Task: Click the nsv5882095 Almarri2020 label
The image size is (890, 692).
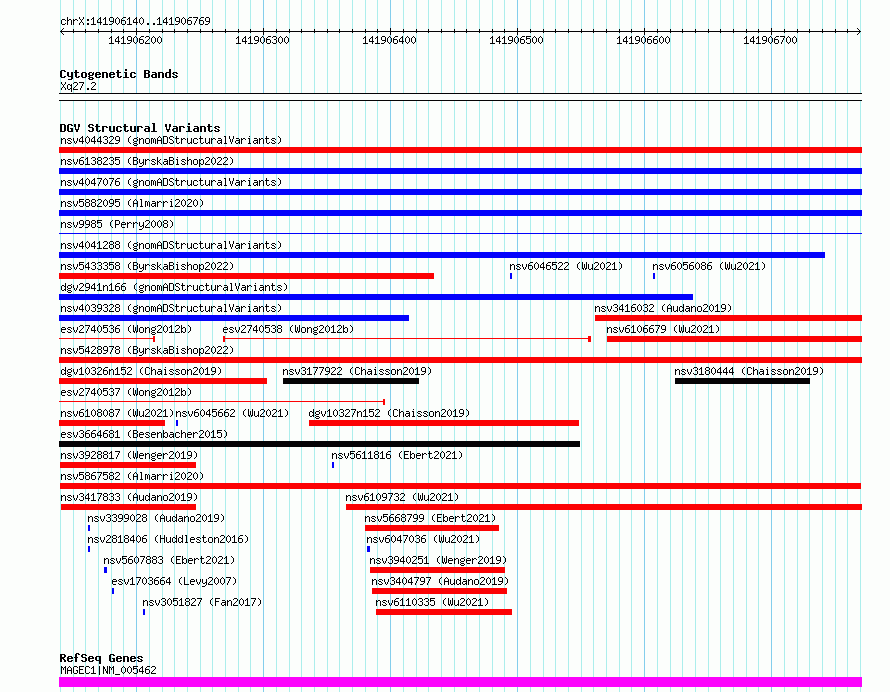Action: click(132, 203)
